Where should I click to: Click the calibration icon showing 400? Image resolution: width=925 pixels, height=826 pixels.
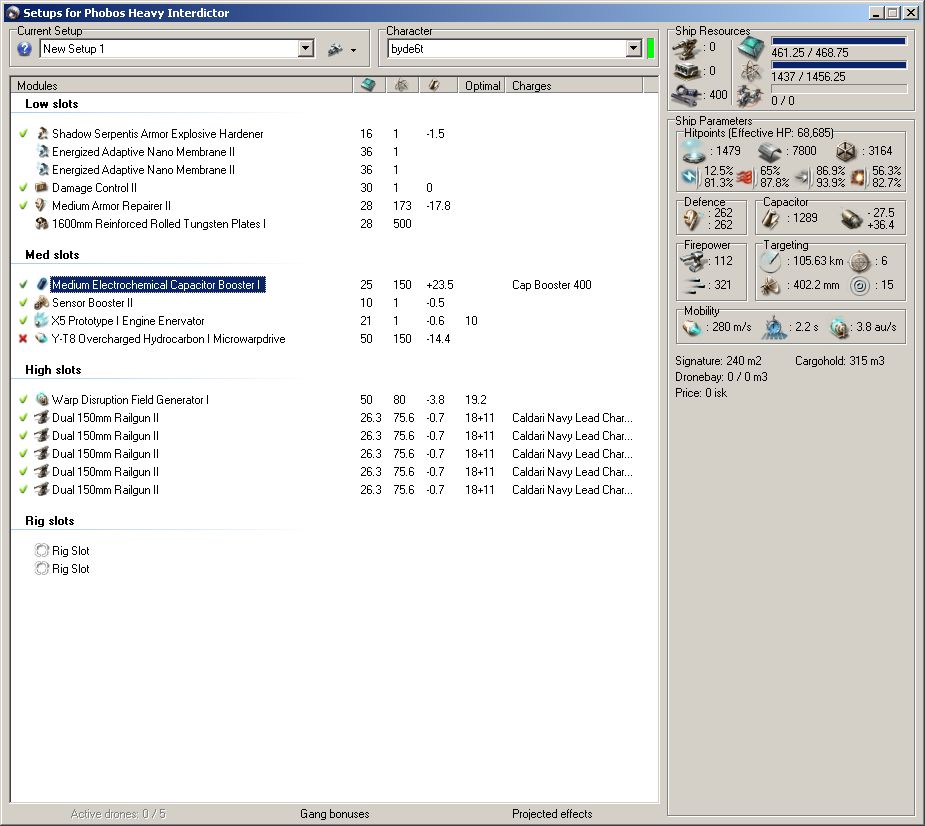pyautogui.click(x=687, y=94)
